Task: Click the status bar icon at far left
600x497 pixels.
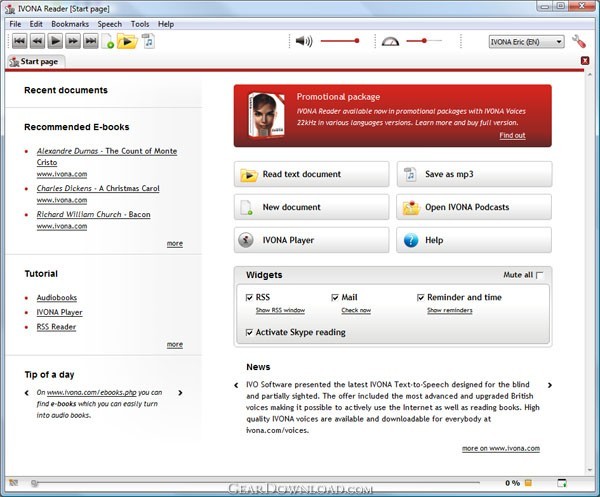Action: tap(13, 483)
